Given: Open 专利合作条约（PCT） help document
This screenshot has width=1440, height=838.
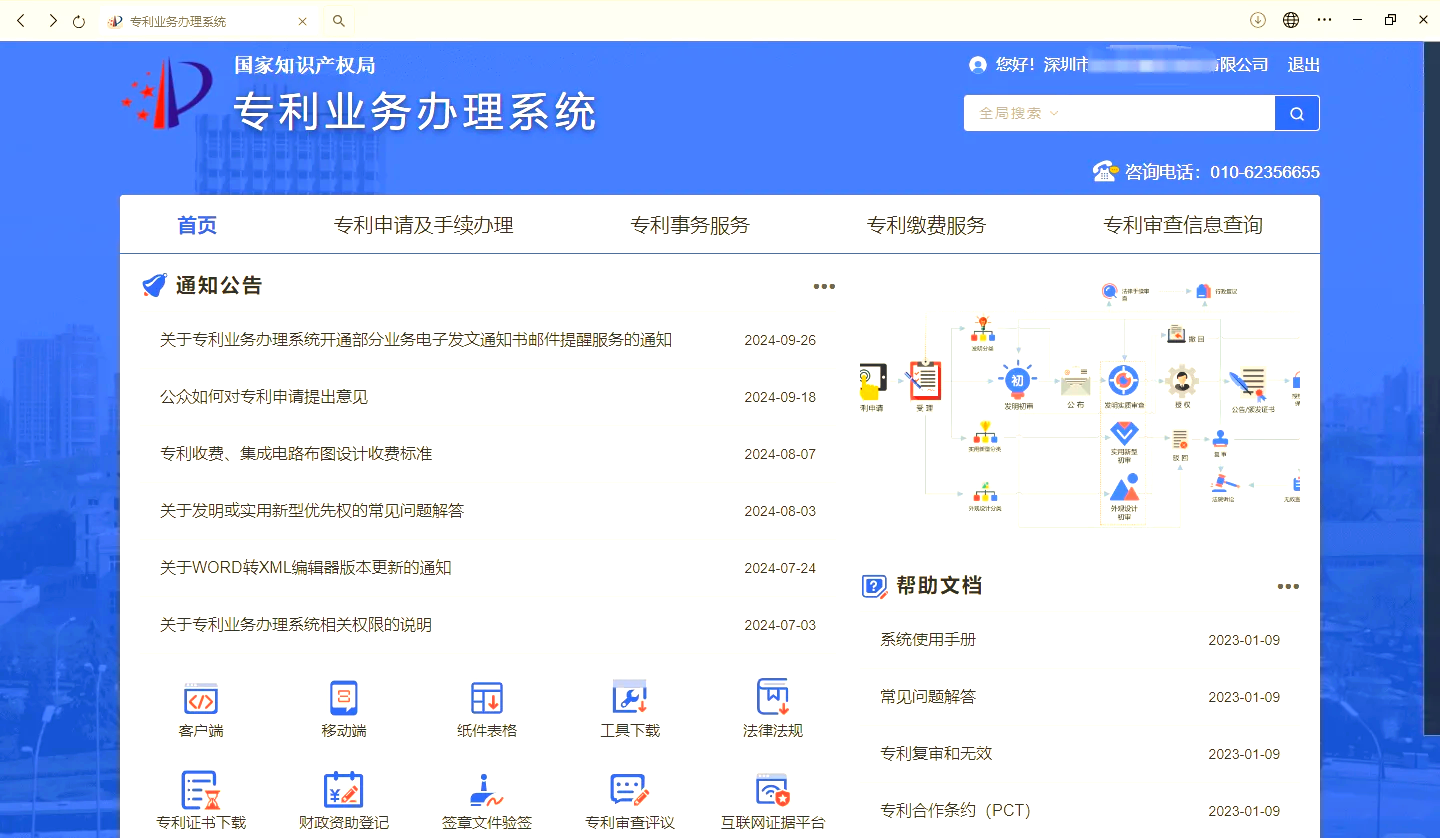Looking at the screenshot, I should point(955,811).
